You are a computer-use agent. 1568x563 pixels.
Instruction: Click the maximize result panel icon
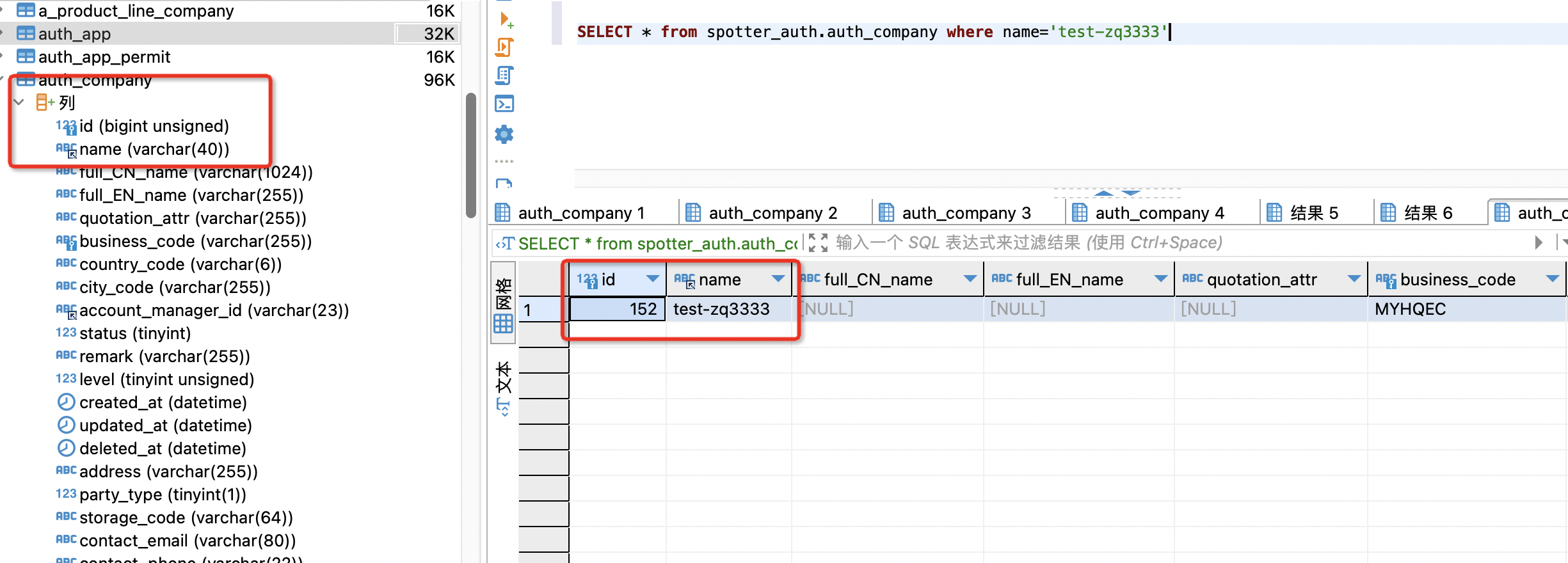(818, 243)
